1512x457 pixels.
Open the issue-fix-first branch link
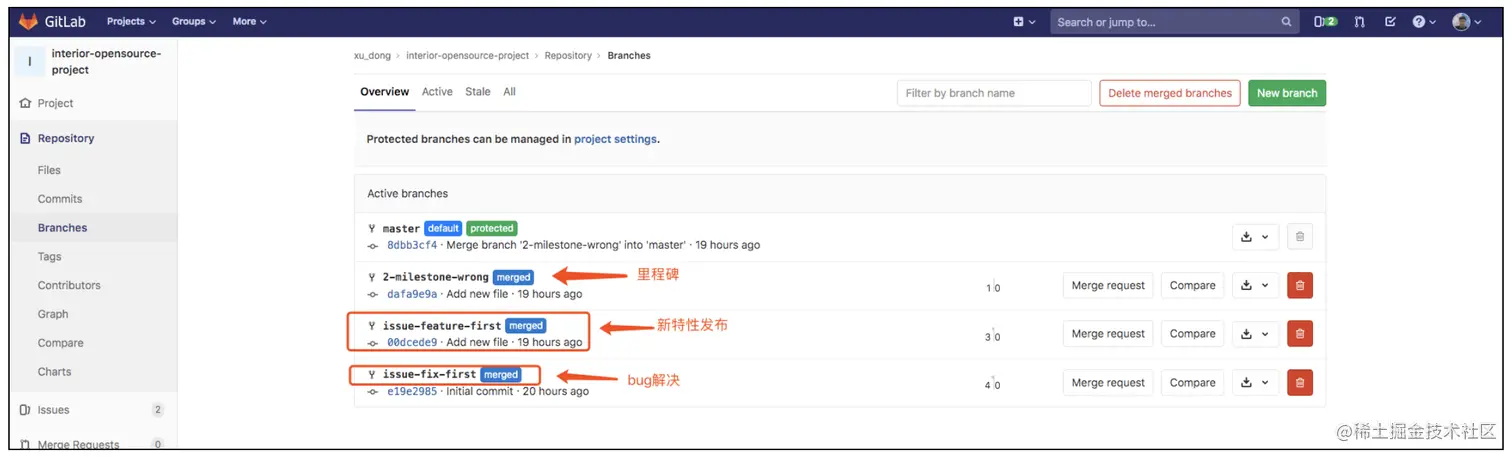pos(430,375)
